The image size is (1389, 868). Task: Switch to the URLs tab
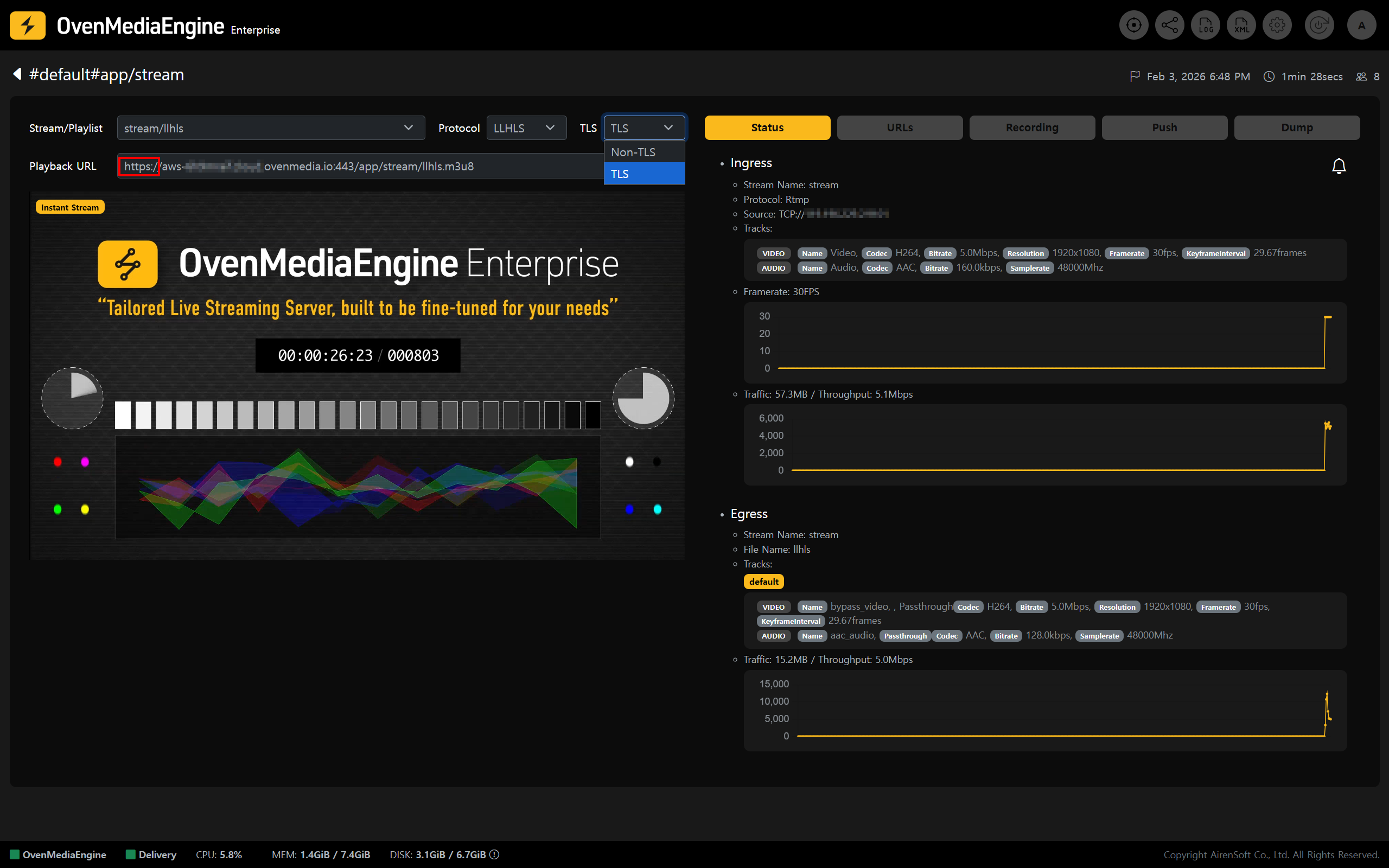pyautogui.click(x=900, y=127)
